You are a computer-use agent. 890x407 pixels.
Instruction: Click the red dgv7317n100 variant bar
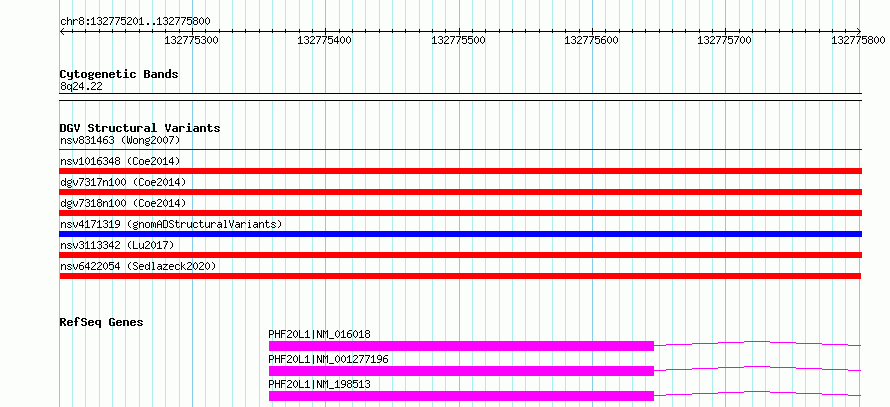tap(460, 192)
